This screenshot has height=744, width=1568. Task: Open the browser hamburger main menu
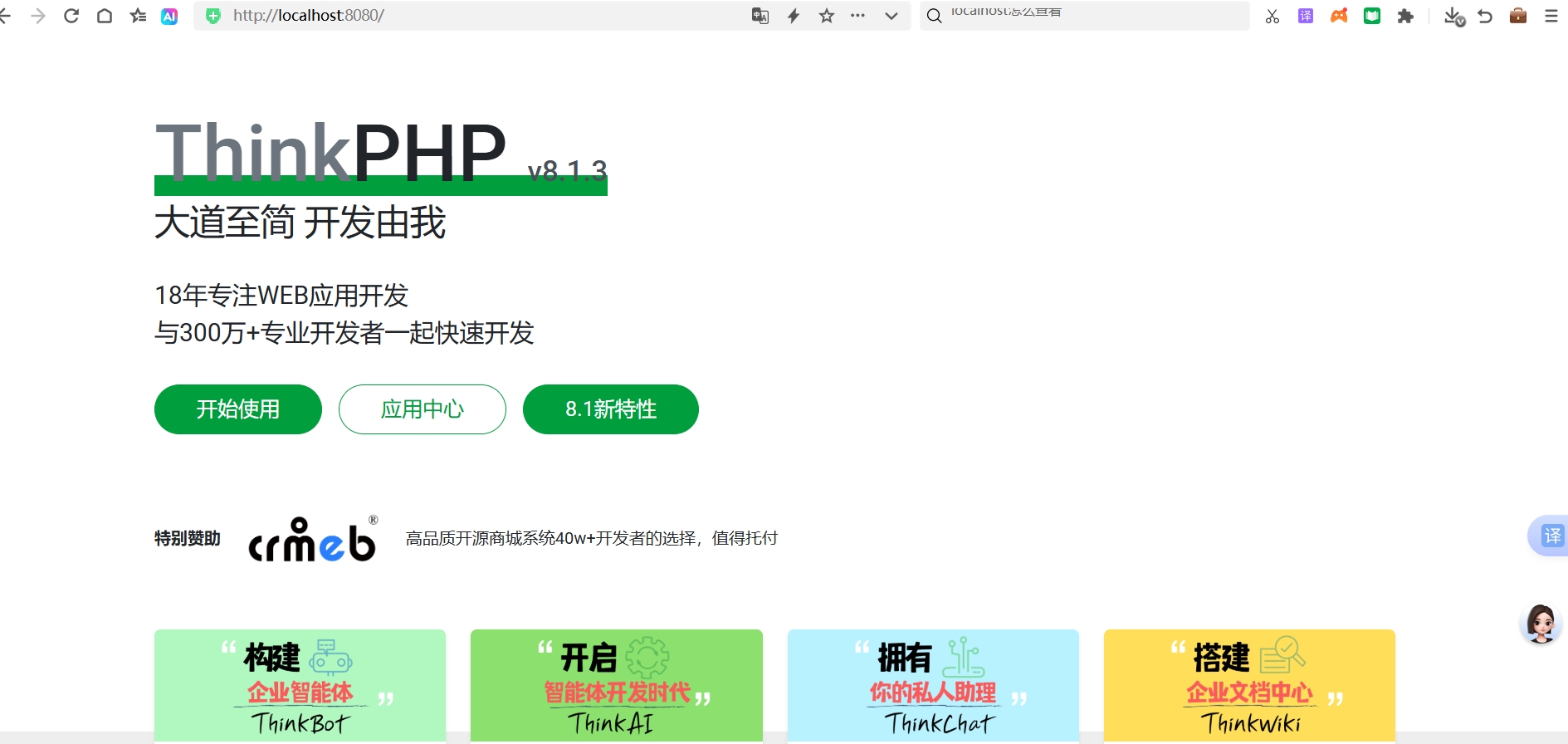pos(1551,16)
